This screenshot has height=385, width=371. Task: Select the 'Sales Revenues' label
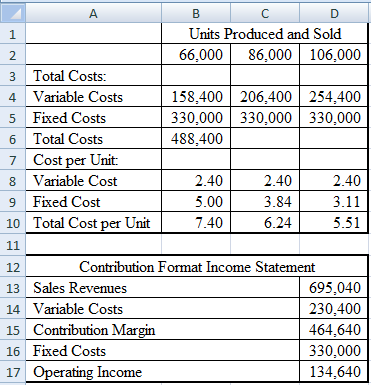80,288
